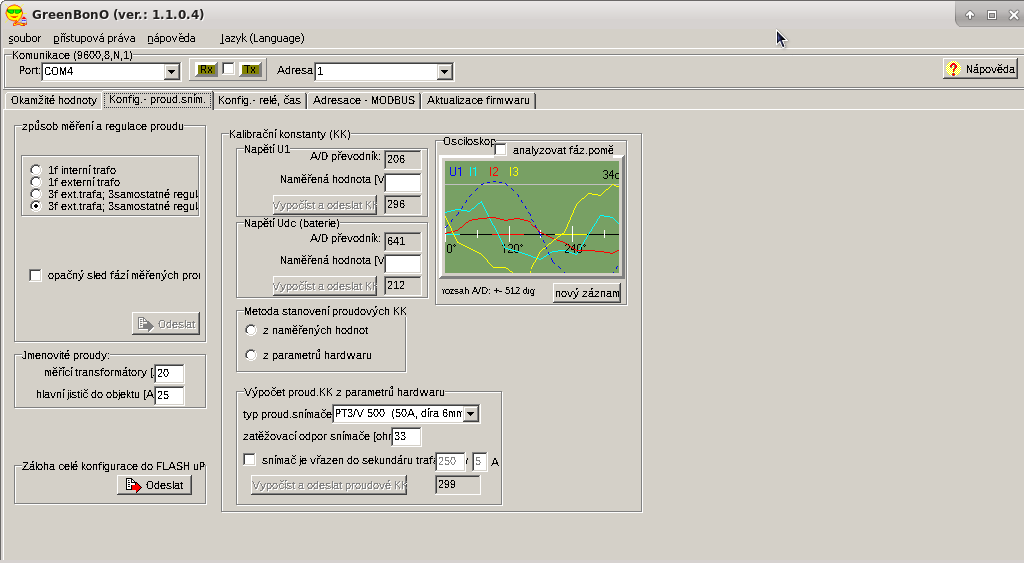Select z naměřených hodnot method
The height and width of the screenshot is (563, 1024).
point(250,330)
